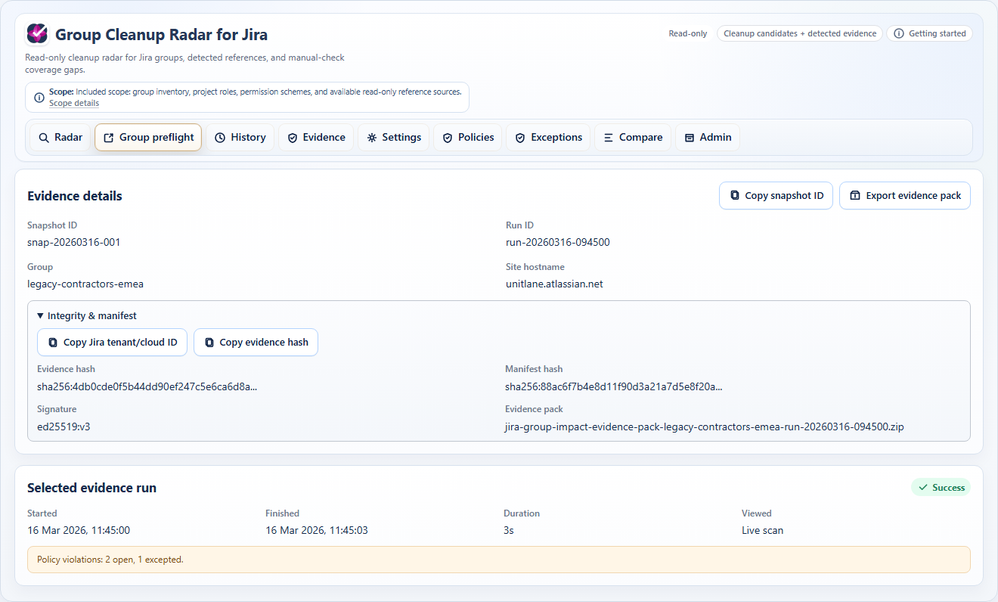This screenshot has height=602, width=998.
Task: Switch to the Group preflight tab
Action: pyautogui.click(x=148, y=137)
